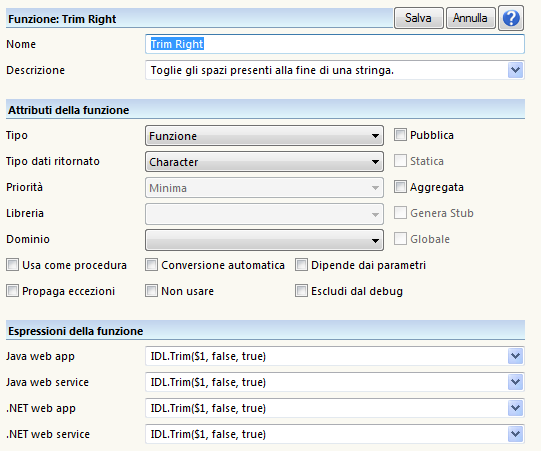The image size is (541, 451).
Task: Click the 'Funzione: Trim Right' header title
Action: coord(62,19)
